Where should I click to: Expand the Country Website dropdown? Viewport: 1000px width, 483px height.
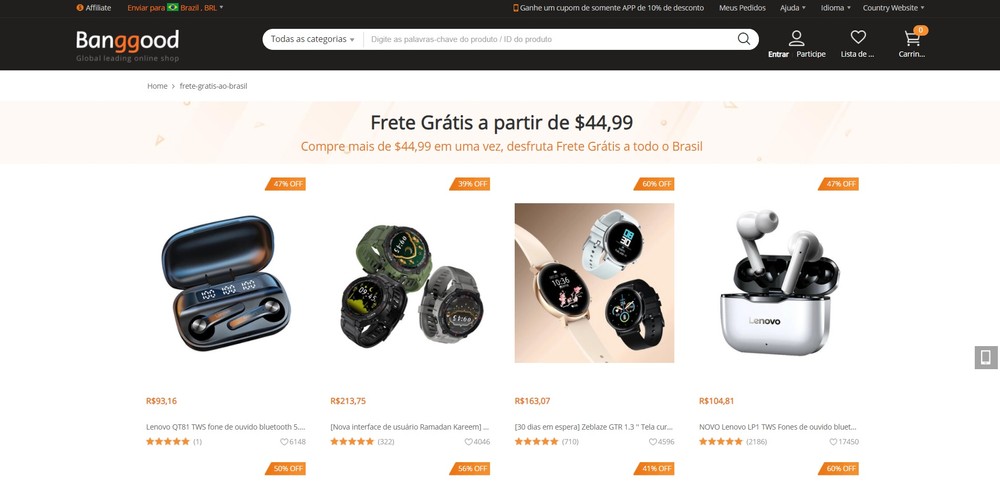[893, 8]
